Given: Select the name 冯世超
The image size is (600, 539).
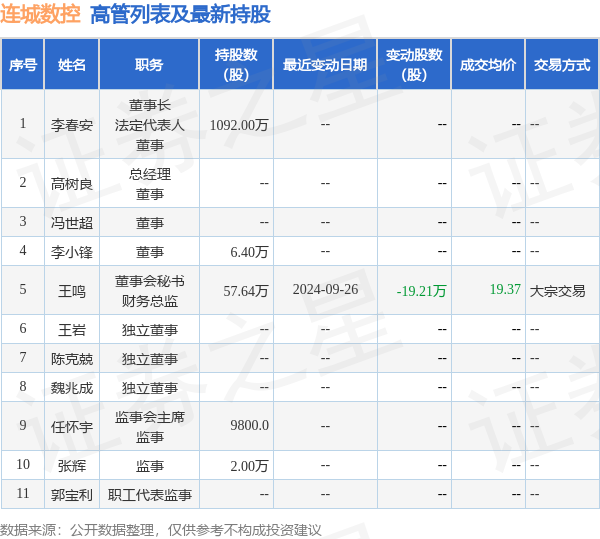Looking at the screenshot, I should point(72,223).
